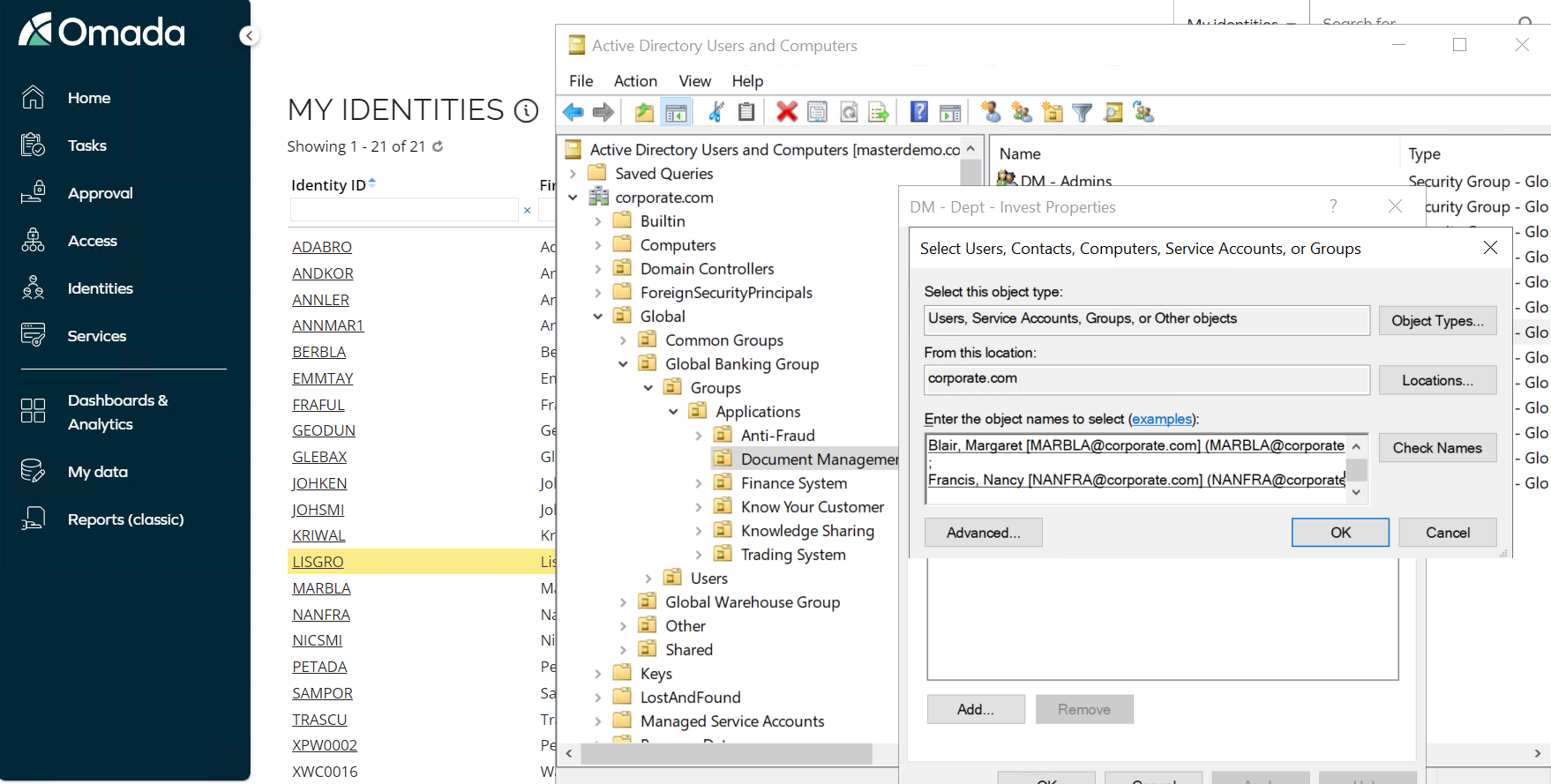
Task: Expand the Builtin container
Action: (598, 221)
